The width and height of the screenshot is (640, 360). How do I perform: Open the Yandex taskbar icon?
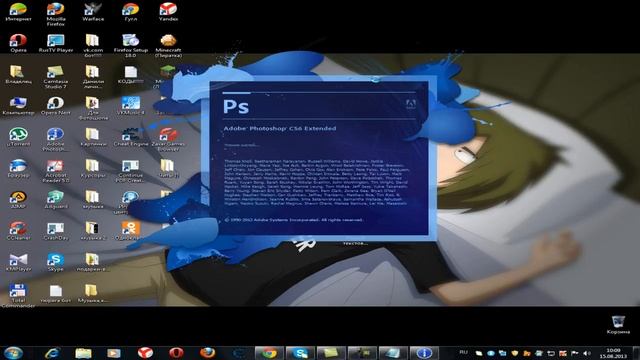pyautogui.click(x=145, y=353)
